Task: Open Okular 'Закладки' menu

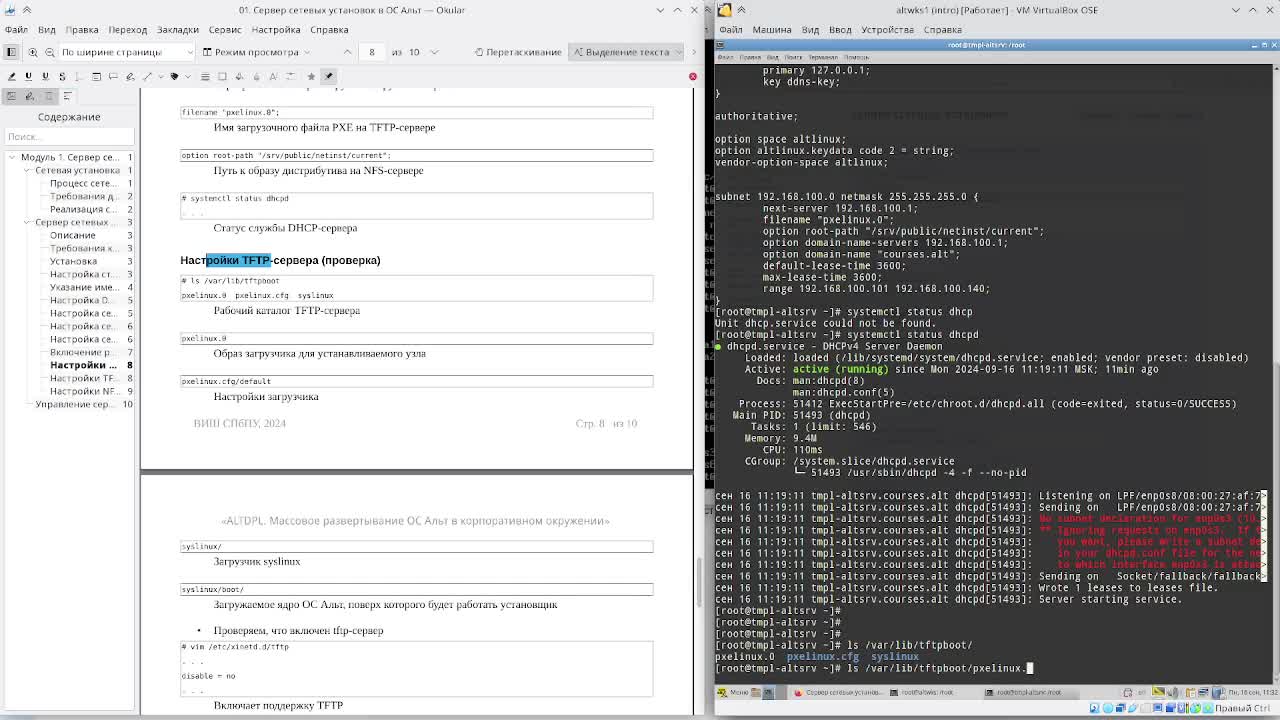Action: click(178, 30)
